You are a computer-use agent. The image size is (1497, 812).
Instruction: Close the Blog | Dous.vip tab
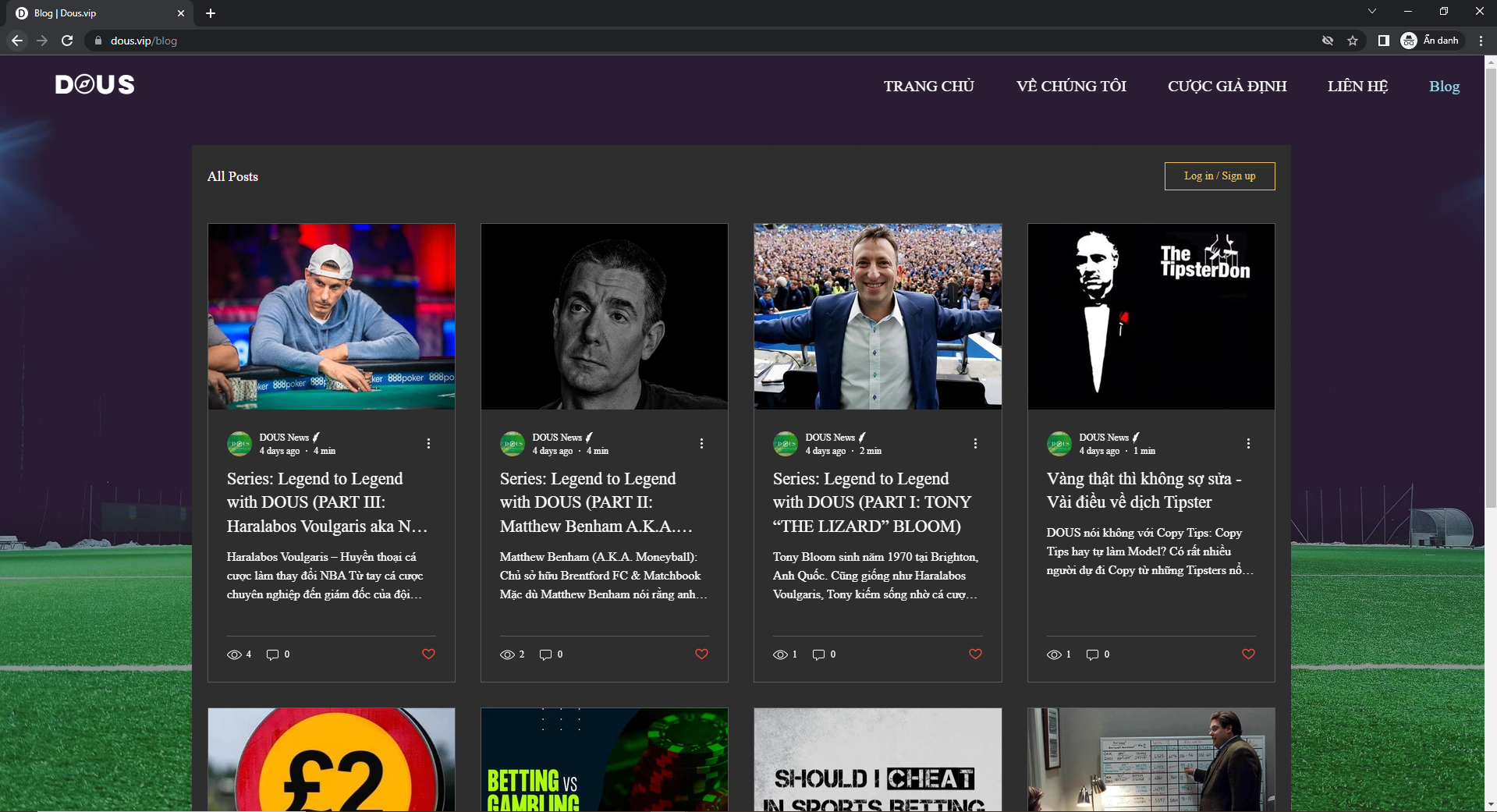pos(181,13)
